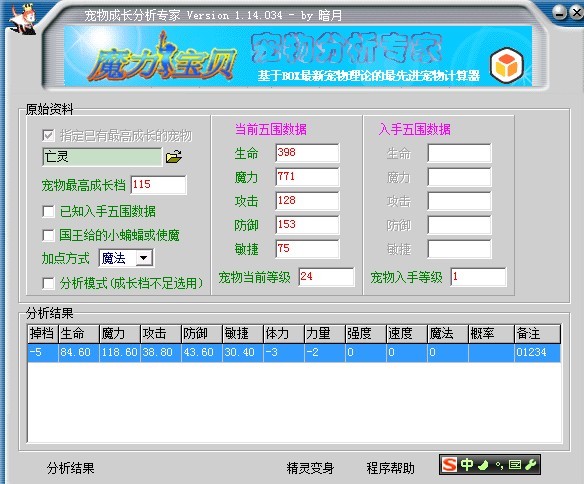Click the 强度 column header
The image size is (584, 484).
pyautogui.click(x=365, y=334)
